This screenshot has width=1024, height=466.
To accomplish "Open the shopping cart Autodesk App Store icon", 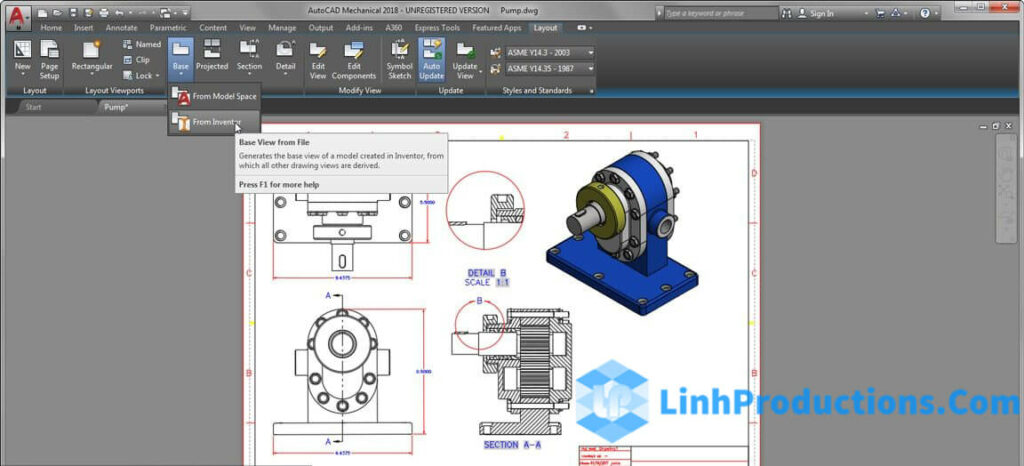I will click(880, 13).
